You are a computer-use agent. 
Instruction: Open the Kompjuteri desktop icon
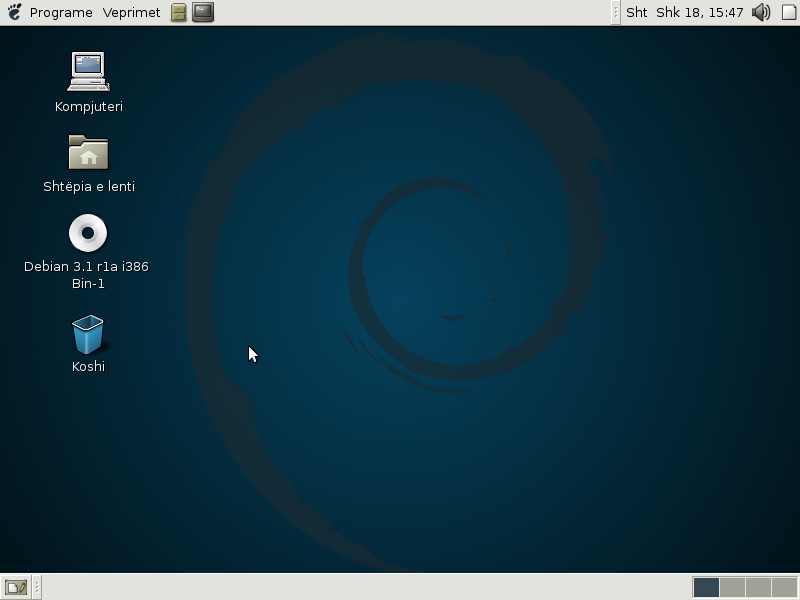pyautogui.click(x=88, y=71)
